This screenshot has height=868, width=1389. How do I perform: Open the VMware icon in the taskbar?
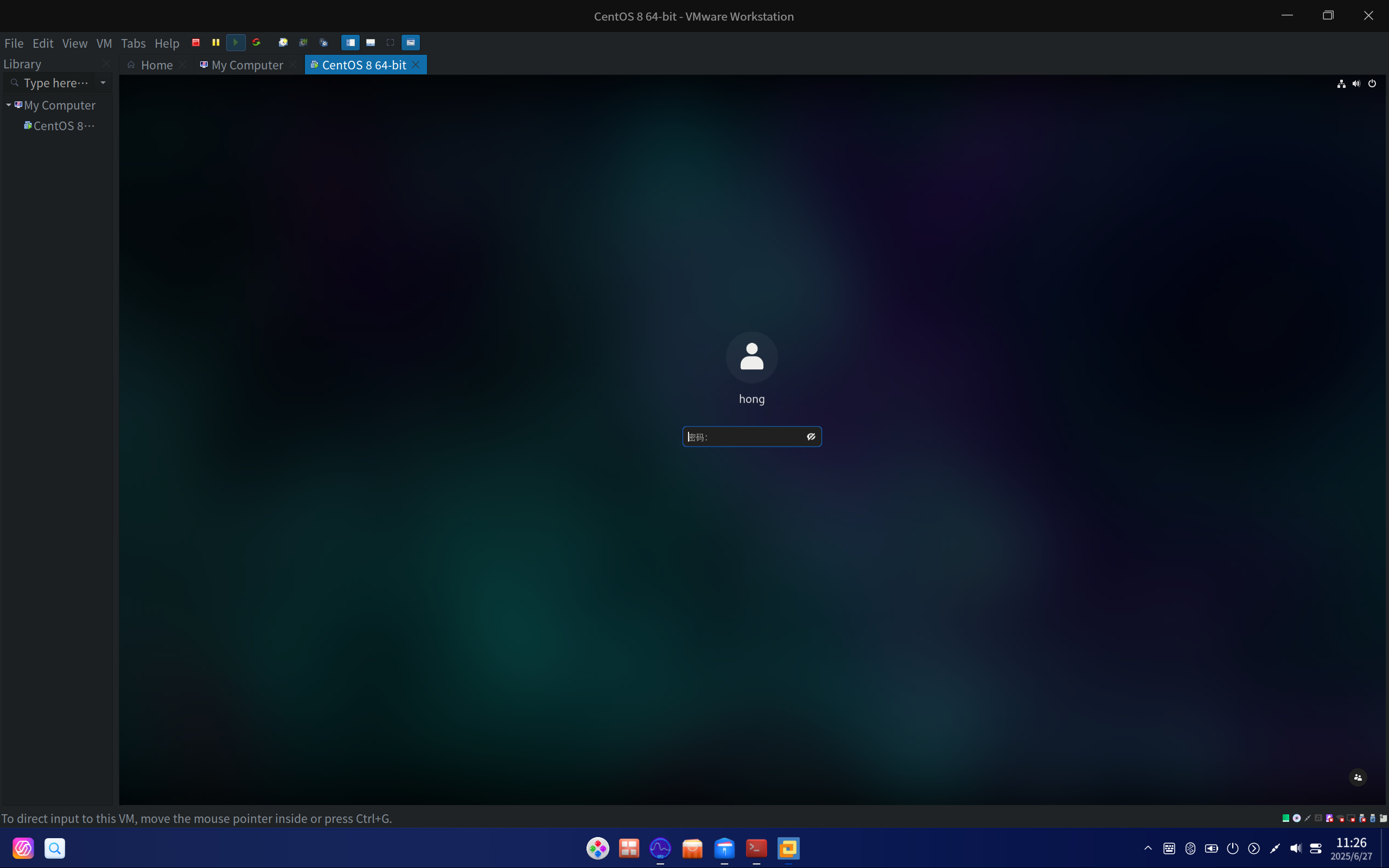click(x=788, y=848)
